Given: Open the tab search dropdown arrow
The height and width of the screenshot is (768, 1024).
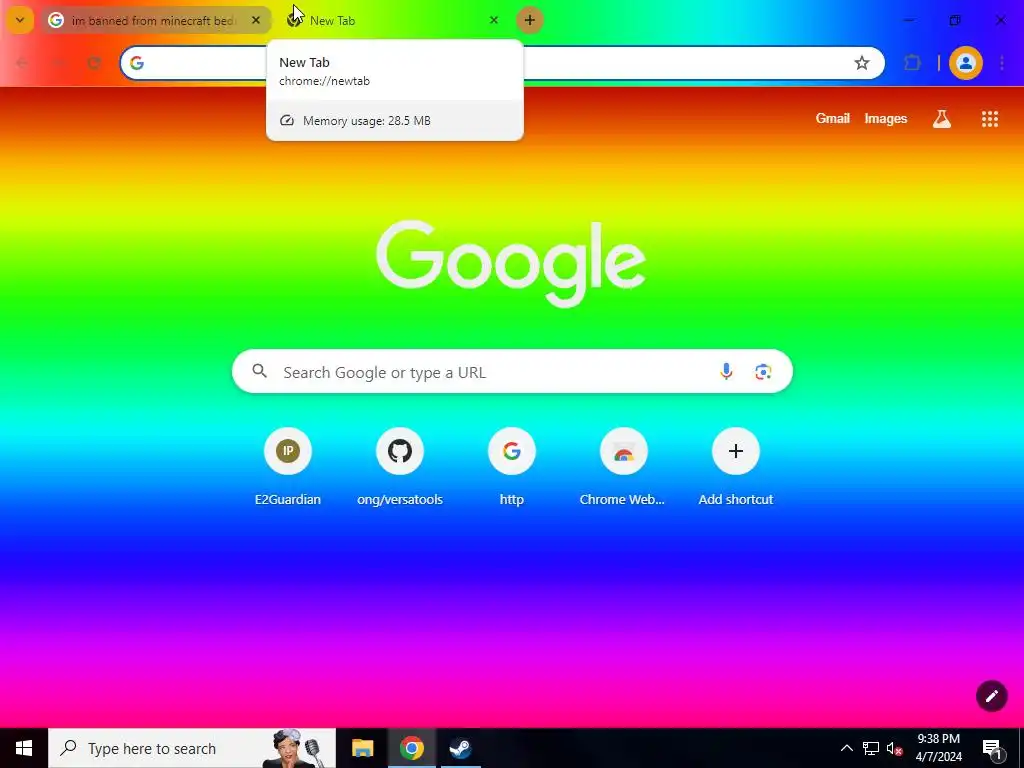Looking at the screenshot, I should (20, 20).
